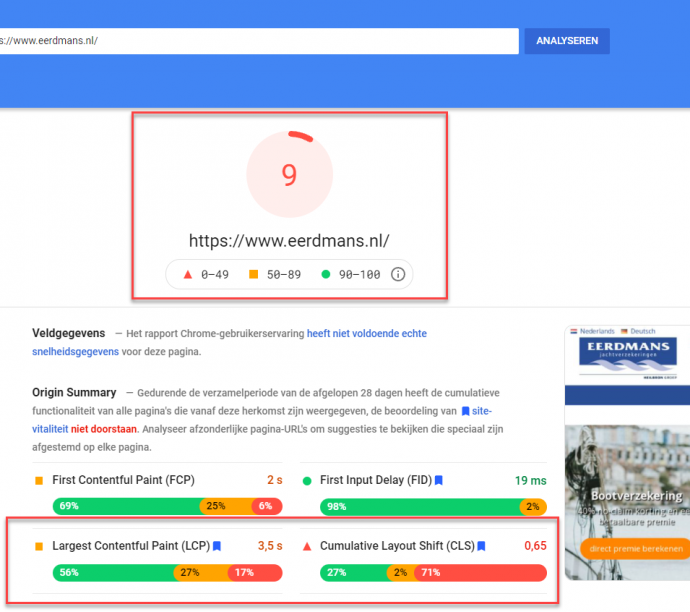690x612 pixels.
Task: Open the 'snelheidsgegevens' link
Action: [75, 352]
